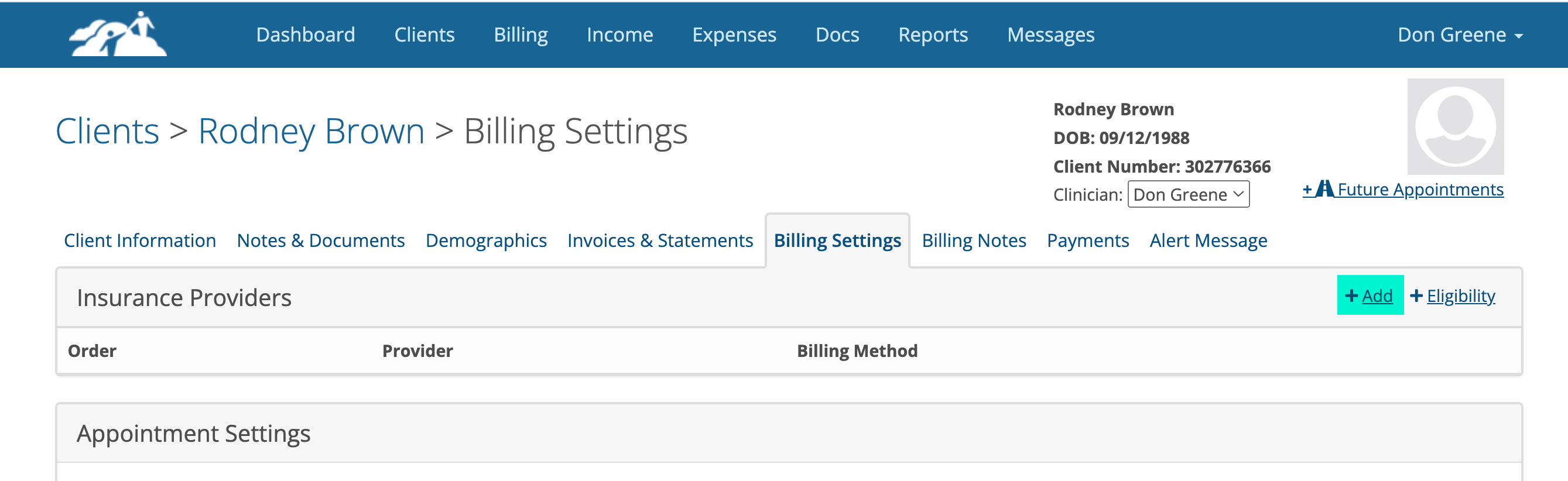Open the Billing menu in the navbar
This screenshot has width=1568, height=481.
[521, 35]
